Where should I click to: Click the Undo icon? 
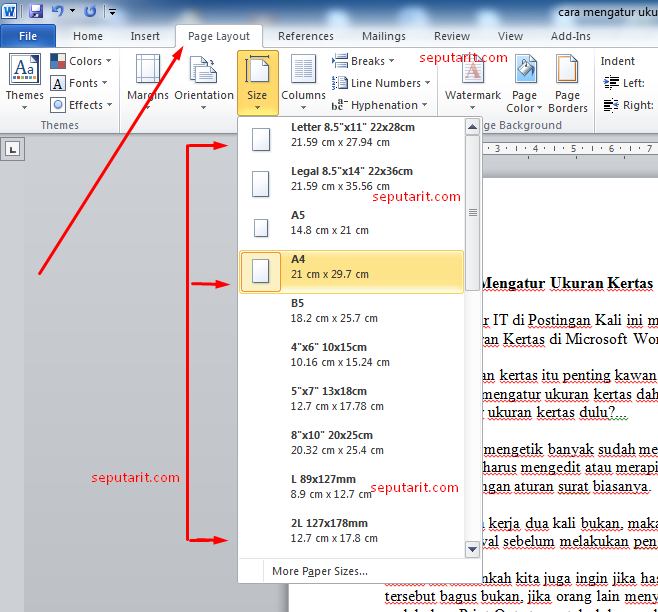point(57,11)
